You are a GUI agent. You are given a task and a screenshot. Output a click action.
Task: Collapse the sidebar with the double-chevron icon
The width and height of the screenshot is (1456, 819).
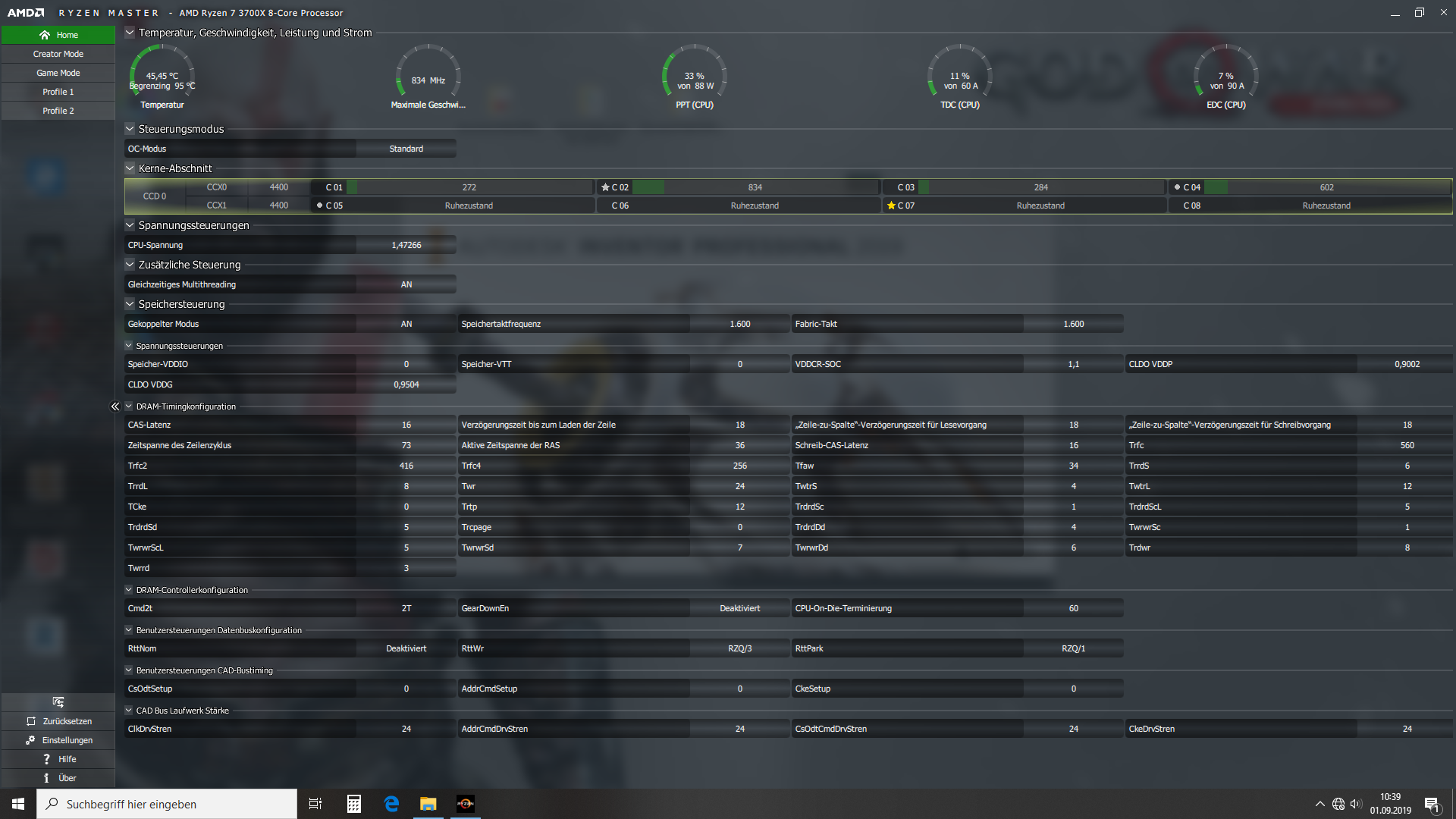coord(115,406)
